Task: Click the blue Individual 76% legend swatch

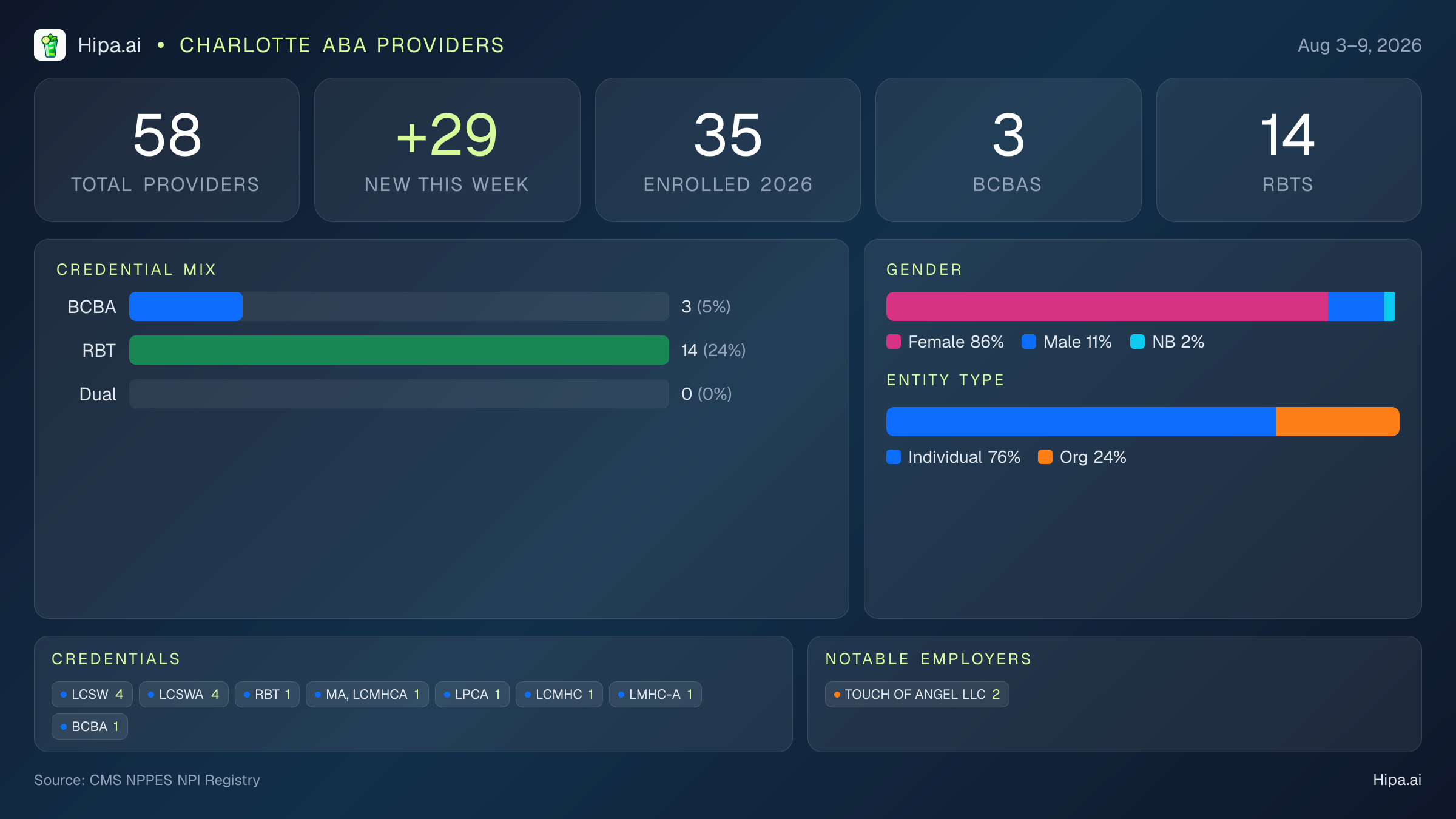Action: click(x=894, y=457)
